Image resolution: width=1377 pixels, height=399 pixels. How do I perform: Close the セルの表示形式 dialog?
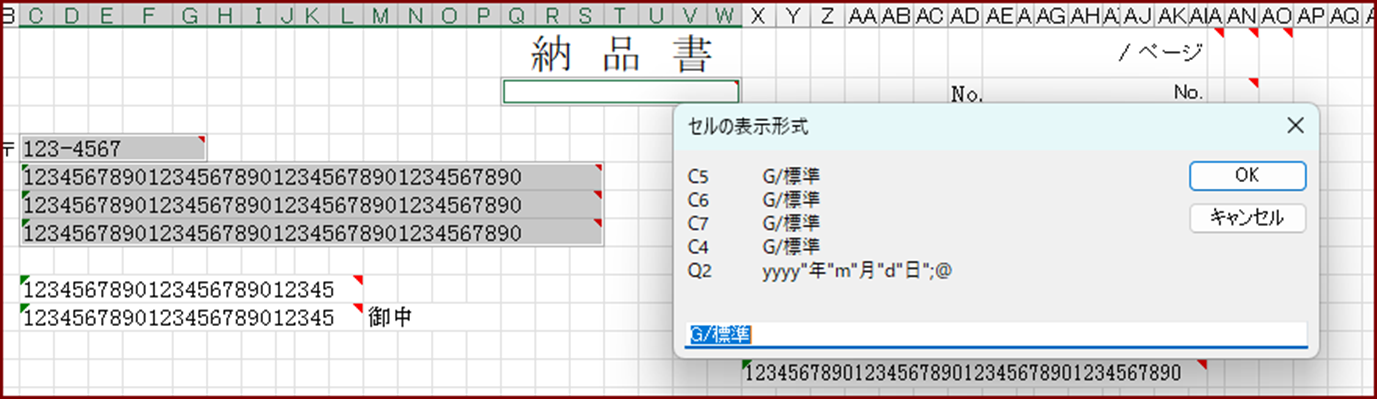coord(1295,126)
